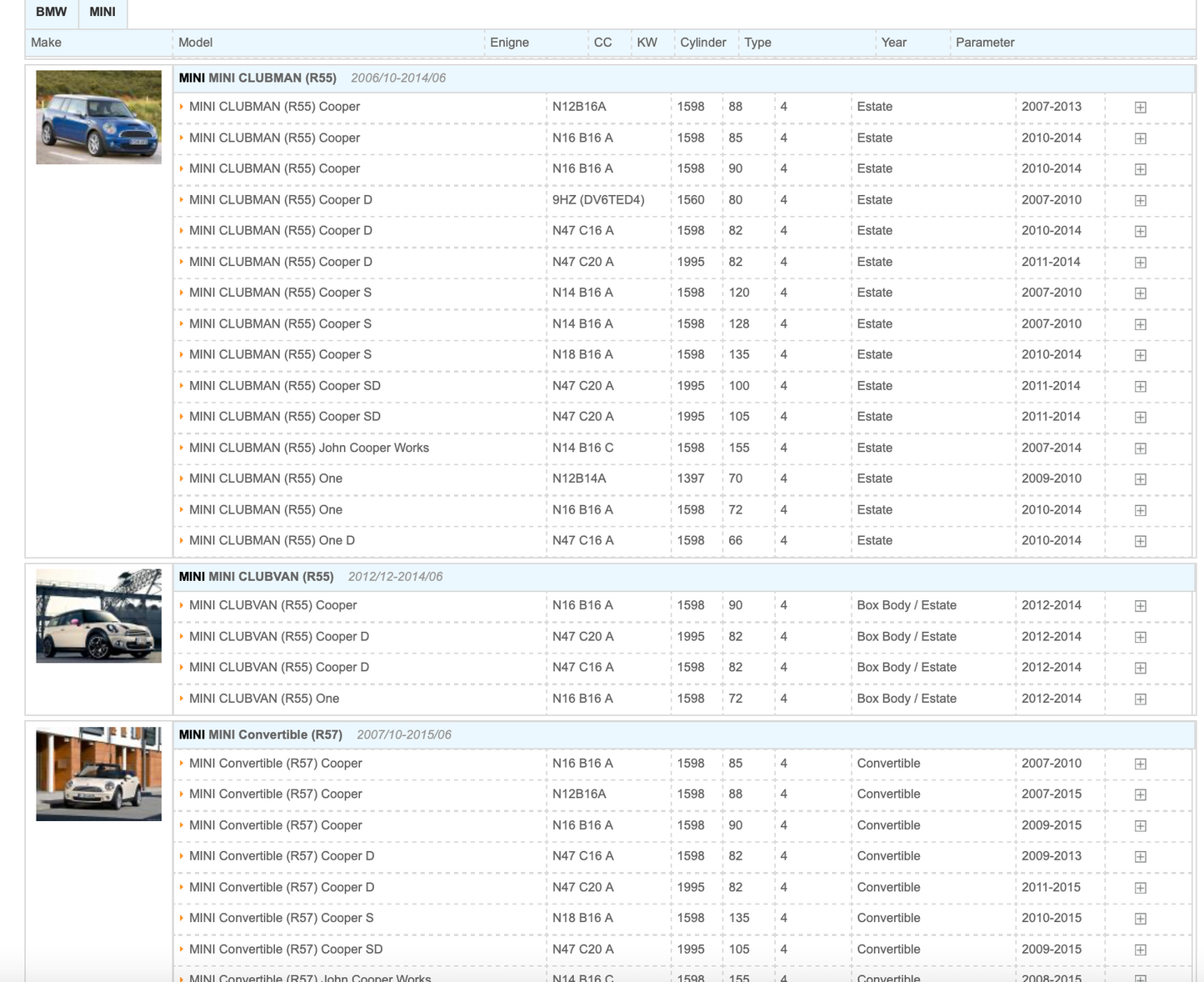Open plus icon for Convertible Cooper SD row
Screen dimensions: 1204x982
[x=1141, y=949]
